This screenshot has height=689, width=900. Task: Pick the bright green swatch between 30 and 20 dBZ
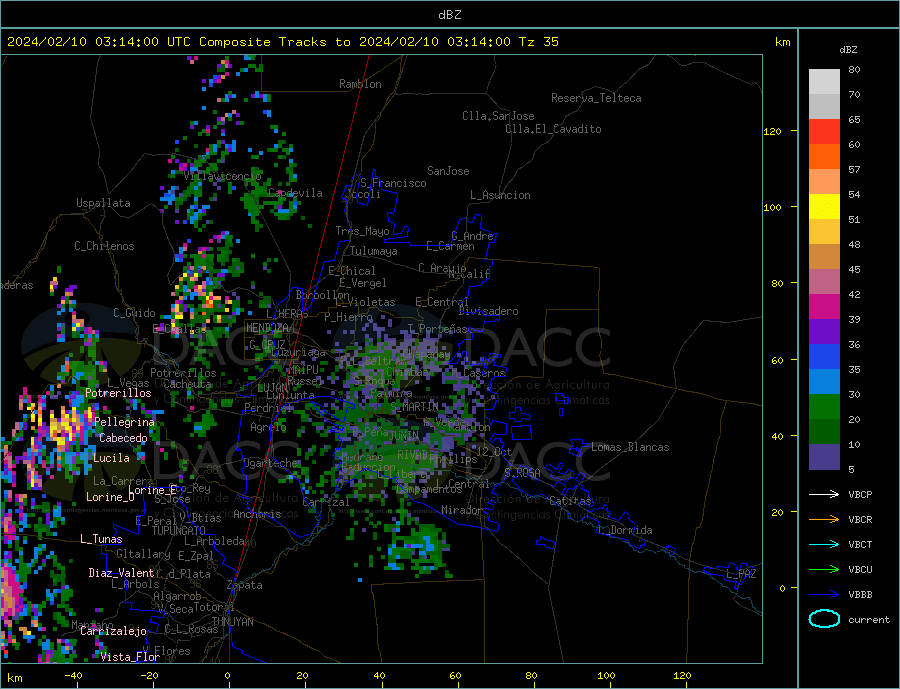point(824,407)
